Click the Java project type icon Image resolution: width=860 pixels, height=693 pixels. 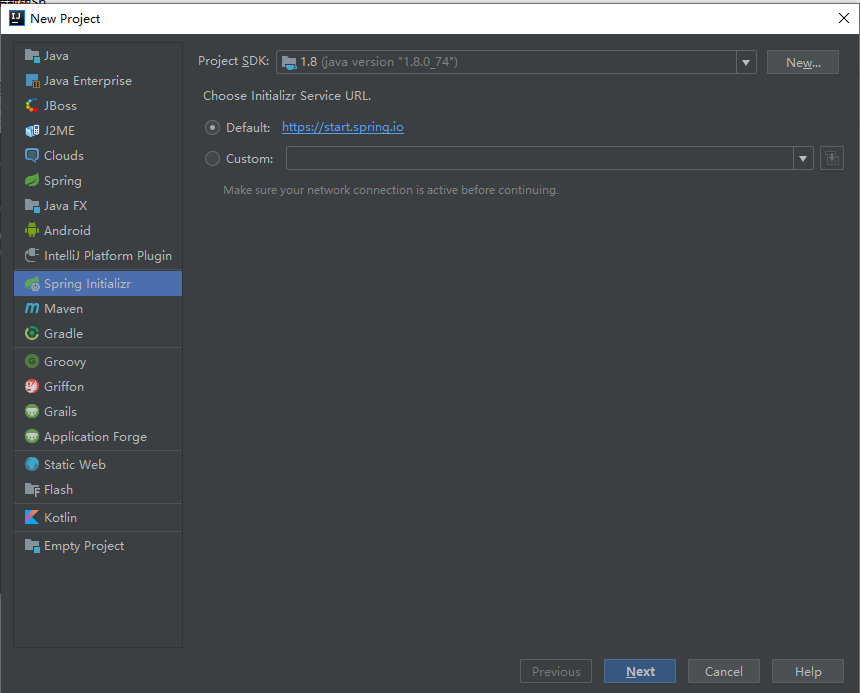click(x=32, y=56)
